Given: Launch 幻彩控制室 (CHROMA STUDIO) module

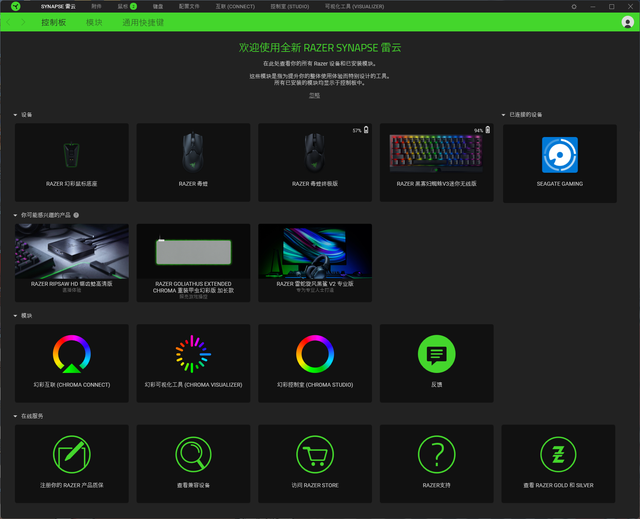Looking at the screenshot, I should tap(315, 363).
